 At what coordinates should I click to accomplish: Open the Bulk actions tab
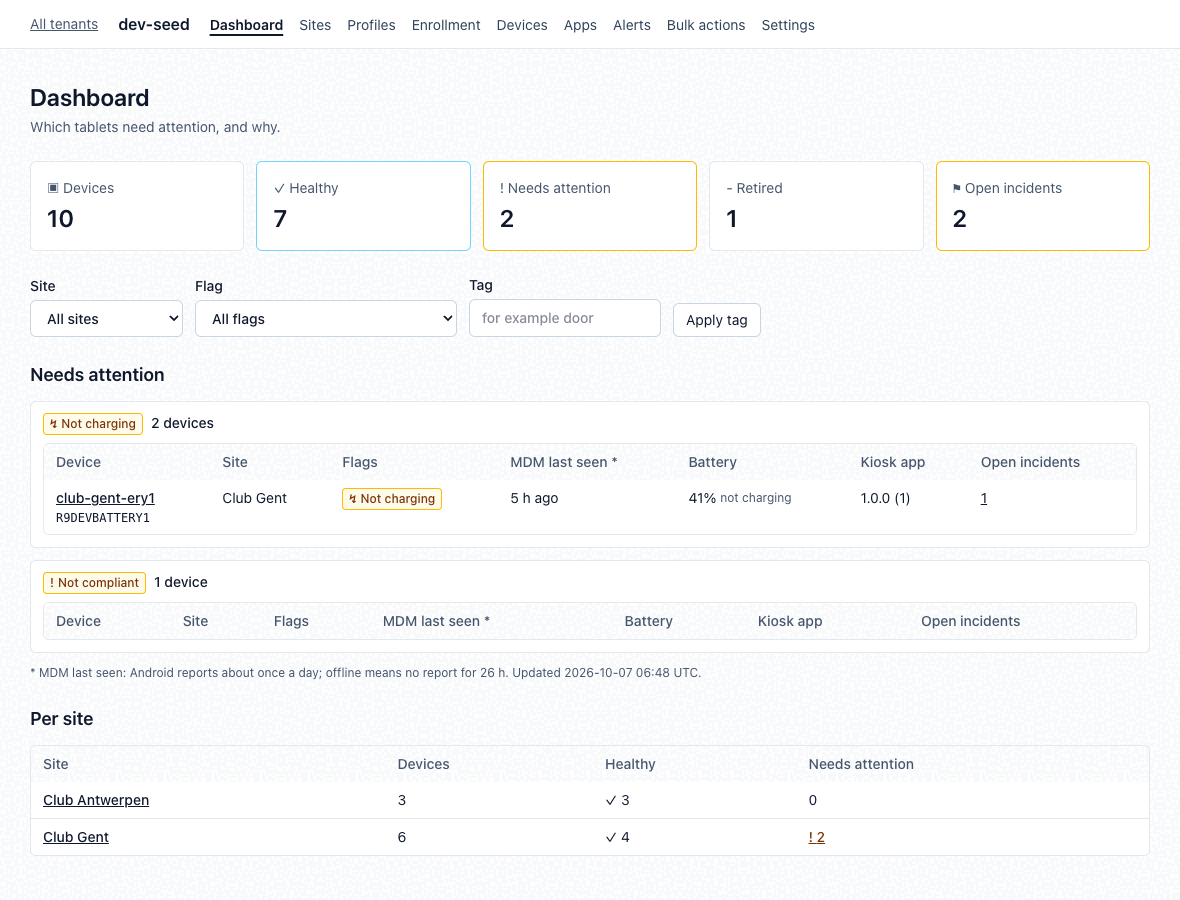pos(706,25)
